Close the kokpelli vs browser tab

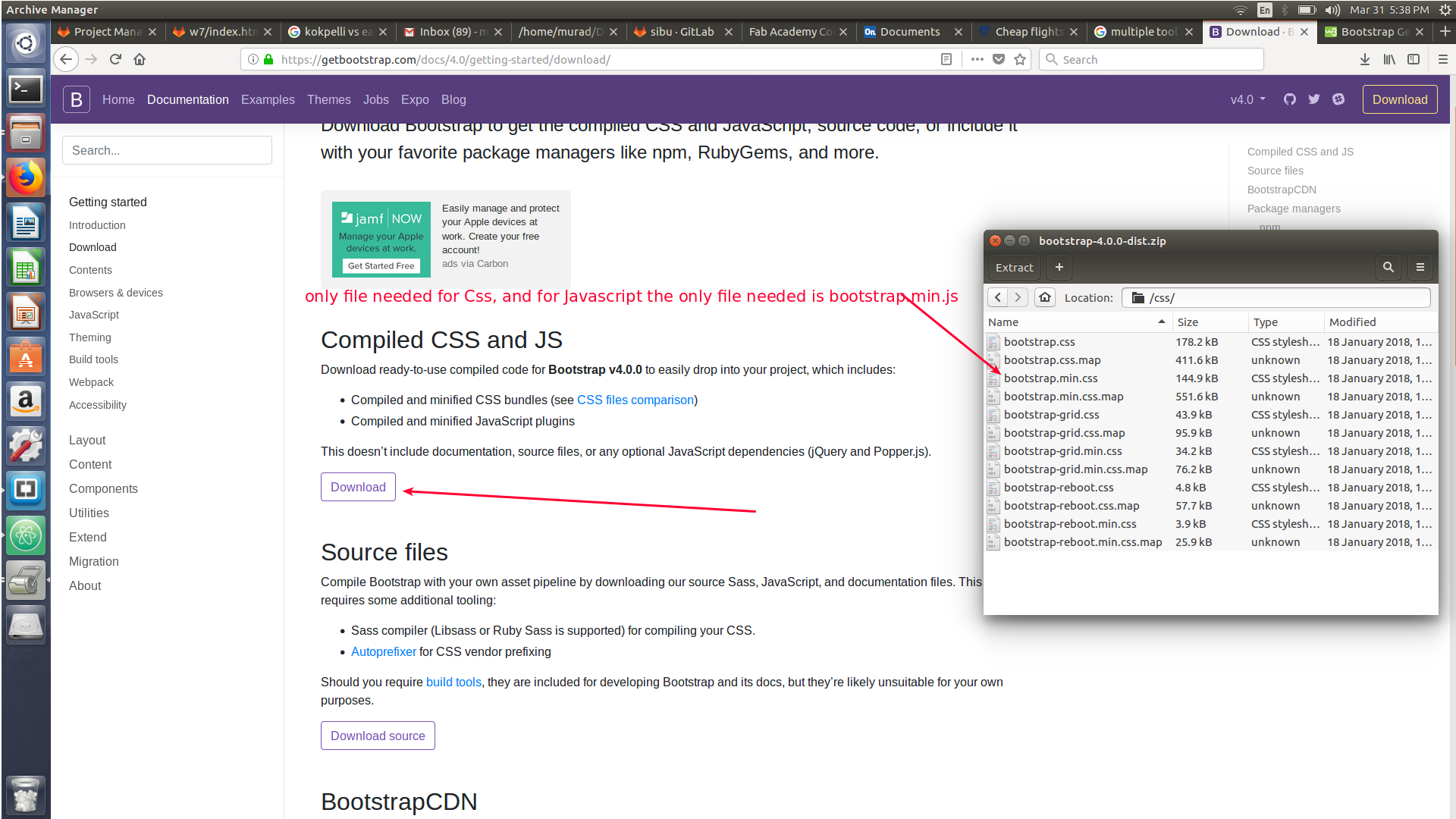pyautogui.click(x=383, y=32)
